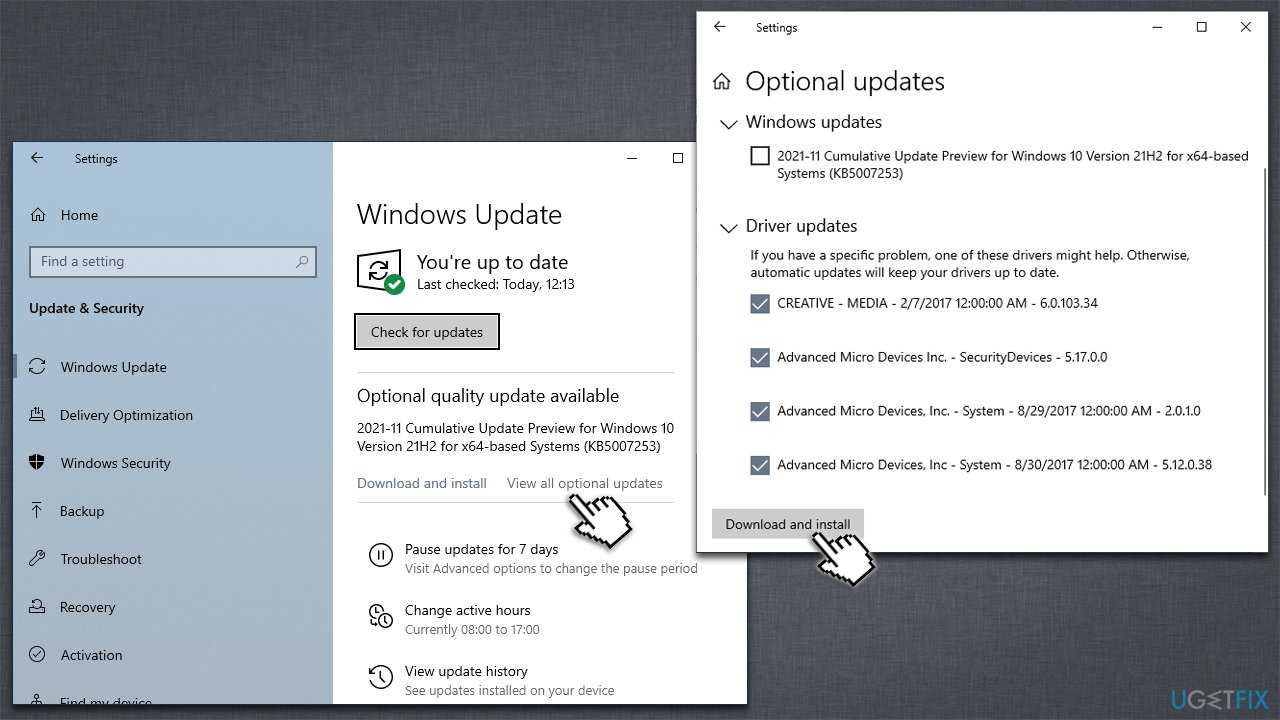
Task: Maximize the Windows Update settings window
Action: coord(678,158)
